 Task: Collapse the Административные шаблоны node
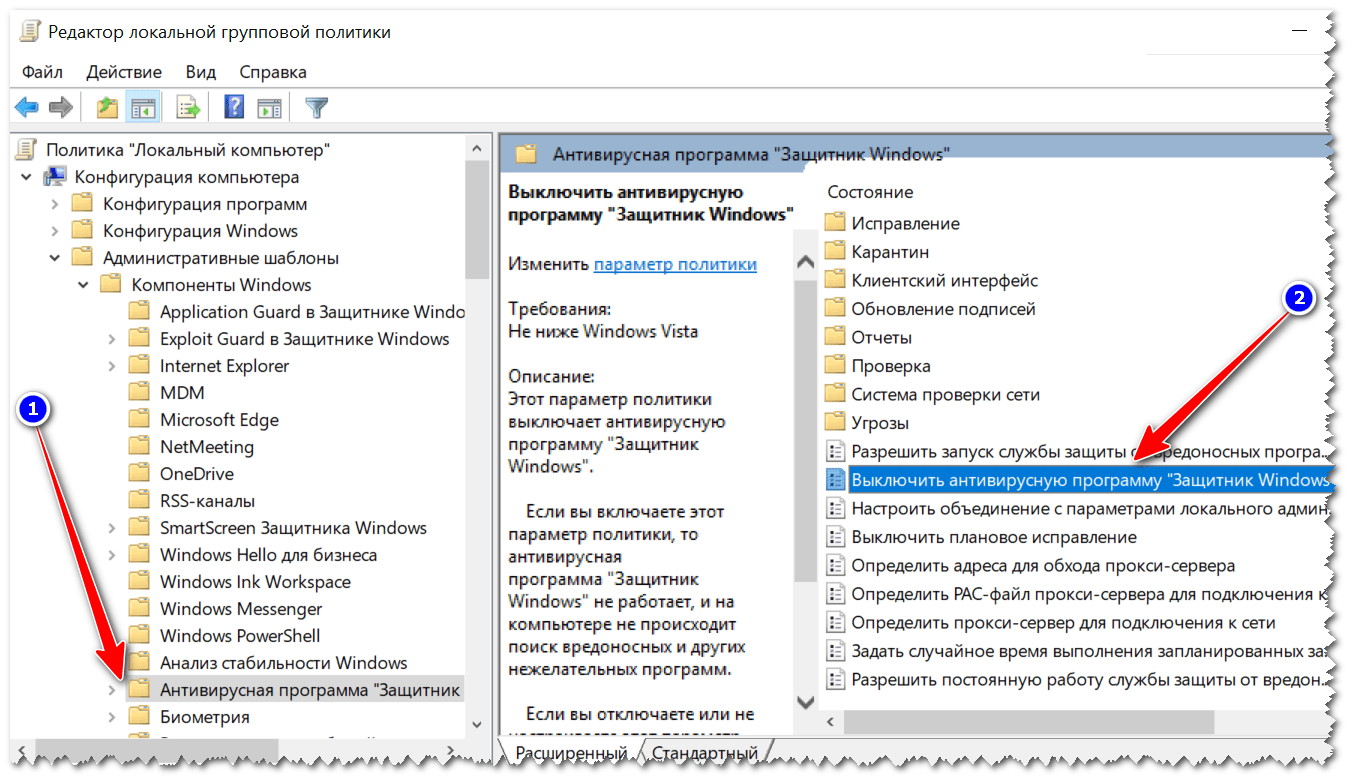(55, 258)
